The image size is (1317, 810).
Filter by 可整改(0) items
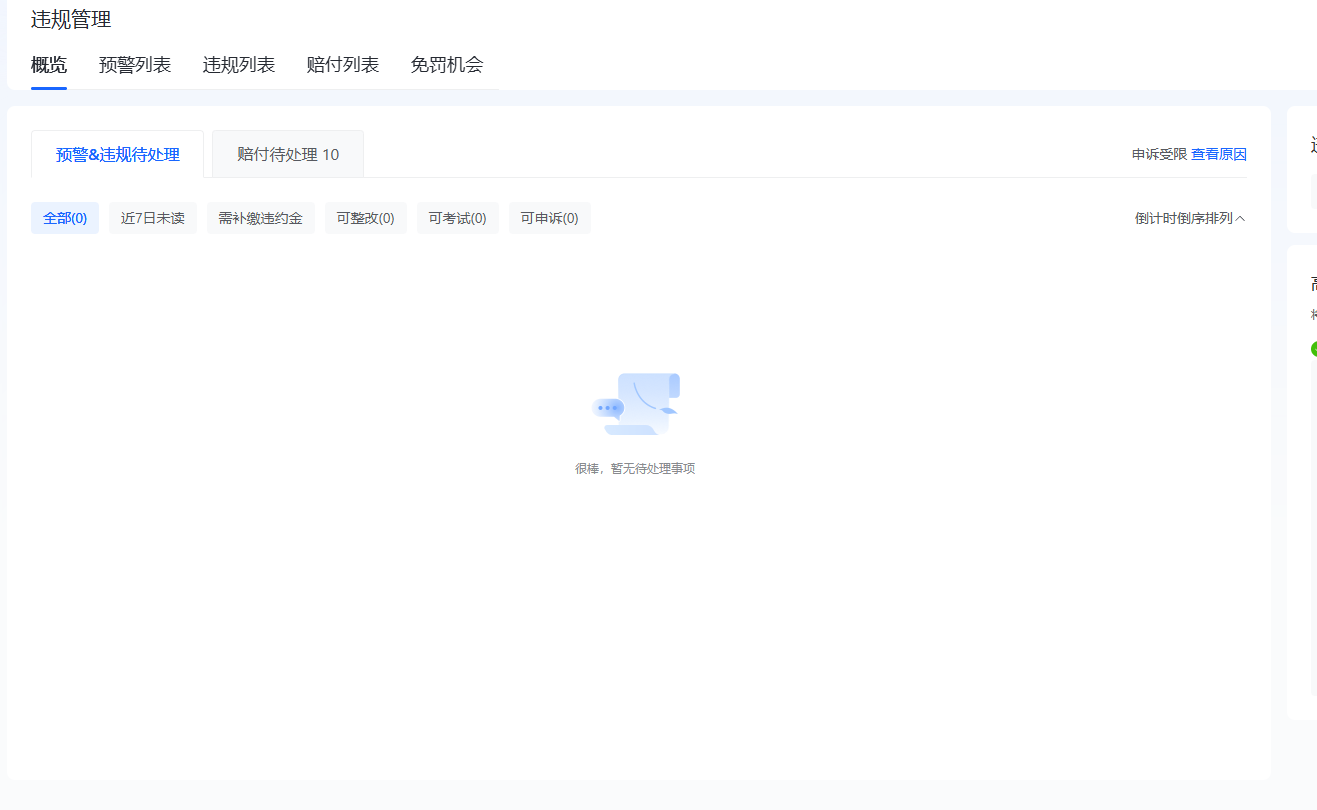[x=366, y=218]
